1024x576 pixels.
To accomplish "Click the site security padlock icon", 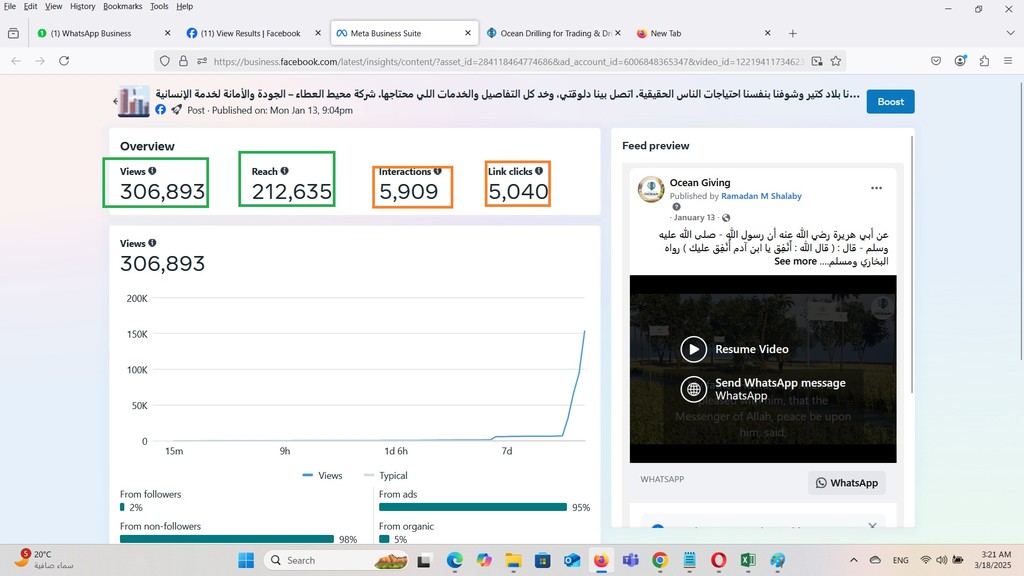I will (x=184, y=61).
